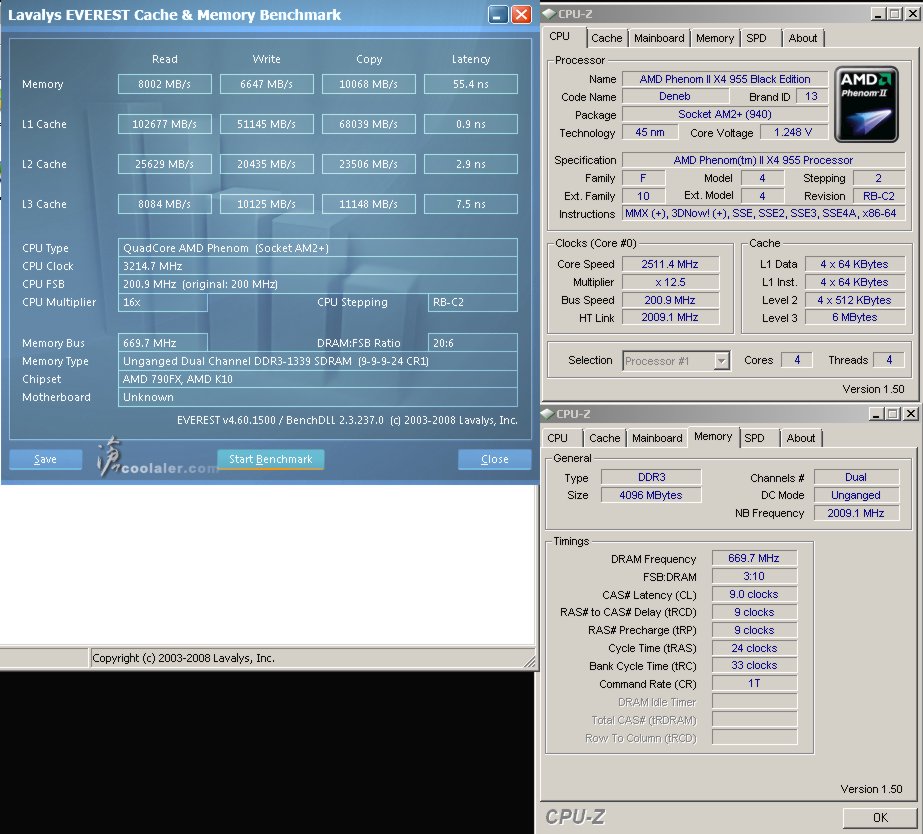Open Cache tab in lower CPU-Z window
The width and height of the screenshot is (923, 834).
coord(605,438)
